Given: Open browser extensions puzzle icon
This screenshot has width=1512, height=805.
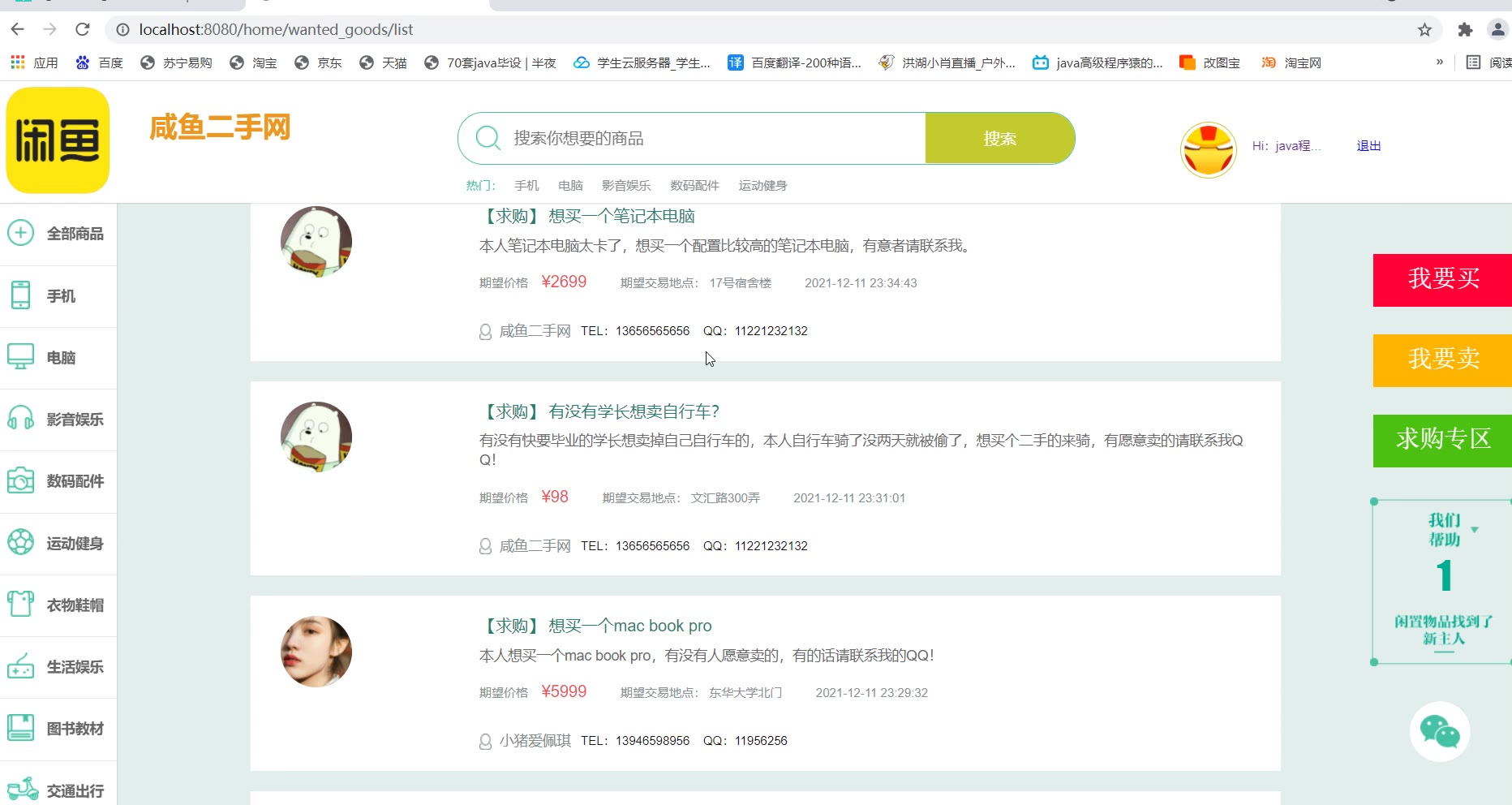Looking at the screenshot, I should (x=1465, y=30).
